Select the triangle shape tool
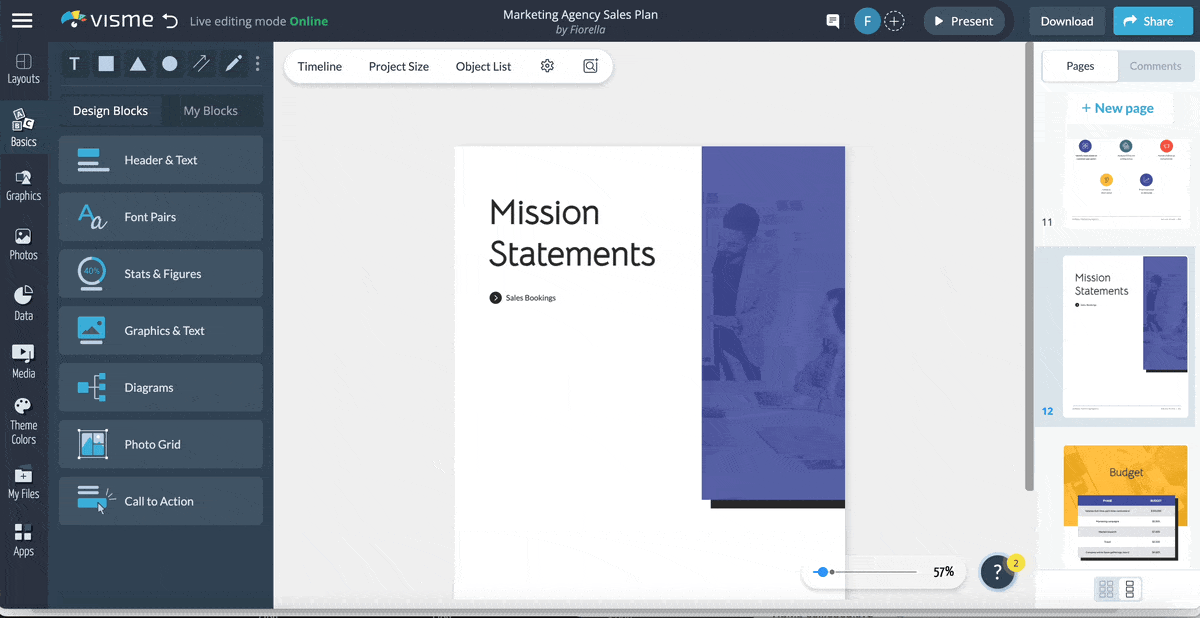Screen dimensions: 1200x618 138,64
